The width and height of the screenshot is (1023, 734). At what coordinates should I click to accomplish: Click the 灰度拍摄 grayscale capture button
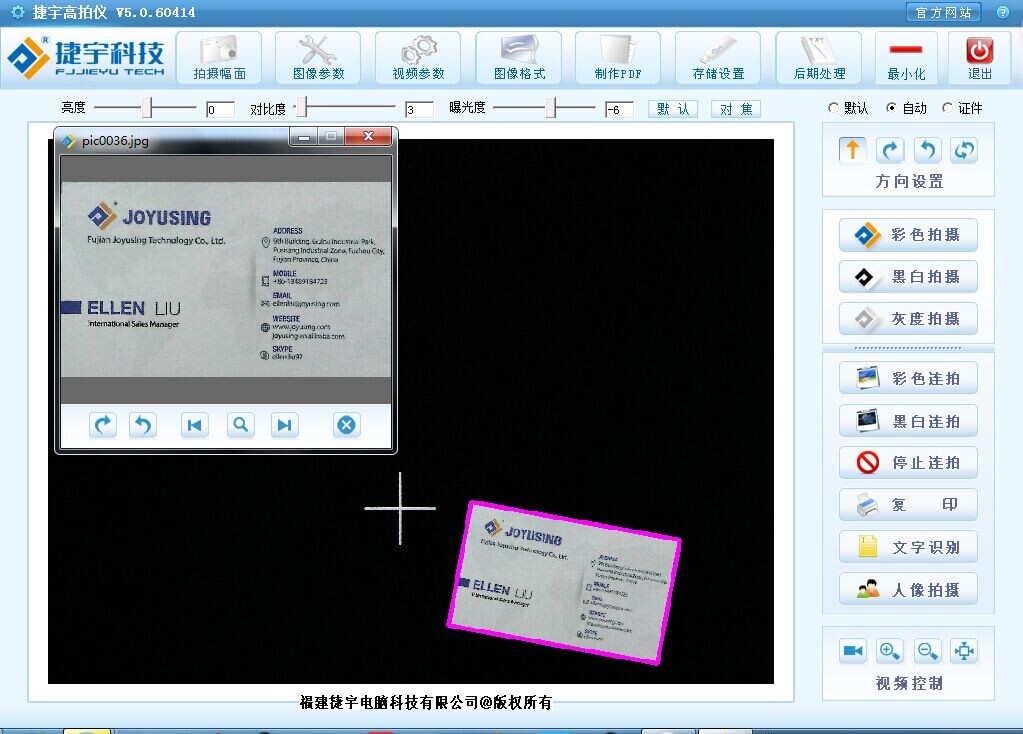coord(908,318)
